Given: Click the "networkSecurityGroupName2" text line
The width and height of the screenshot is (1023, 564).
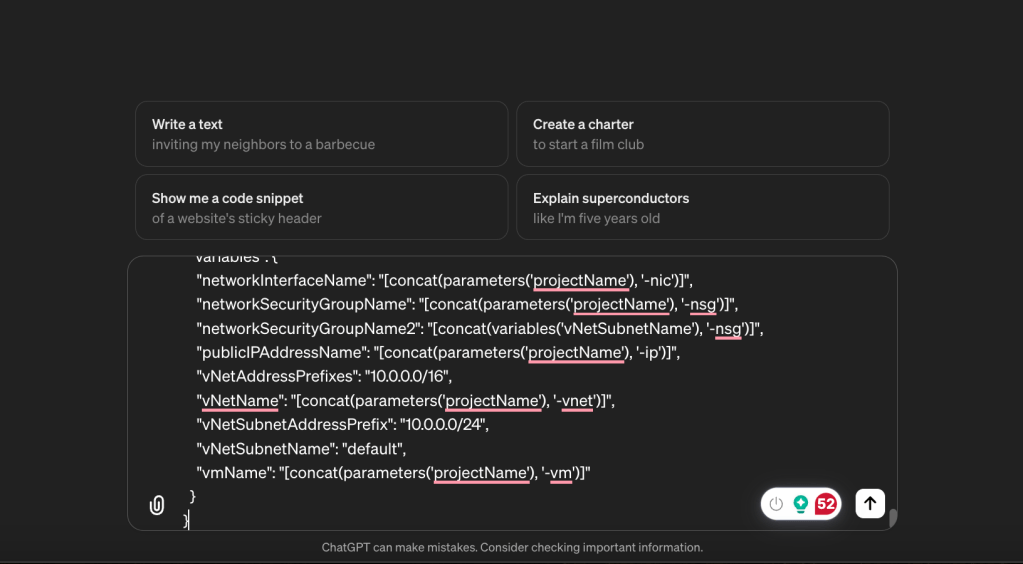Looking at the screenshot, I should pyautogui.click(x=480, y=329).
